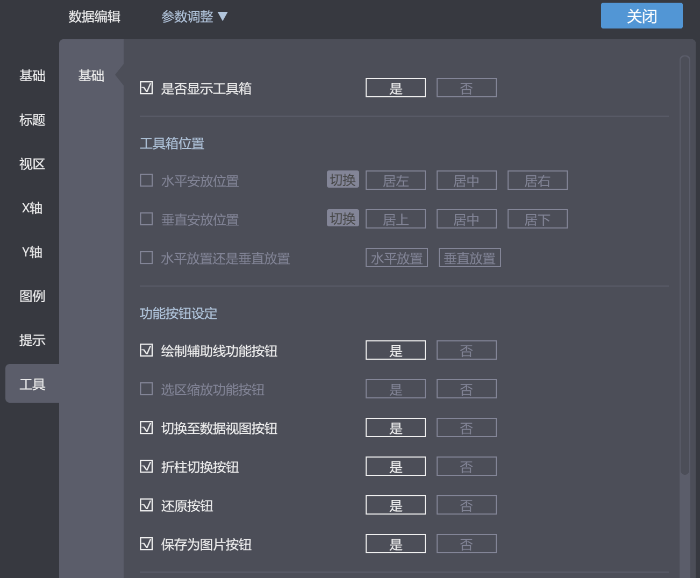Click 切换 button for 水平安放位置
The width and height of the screenshot is (700, 578).
(x=343, y=179)
